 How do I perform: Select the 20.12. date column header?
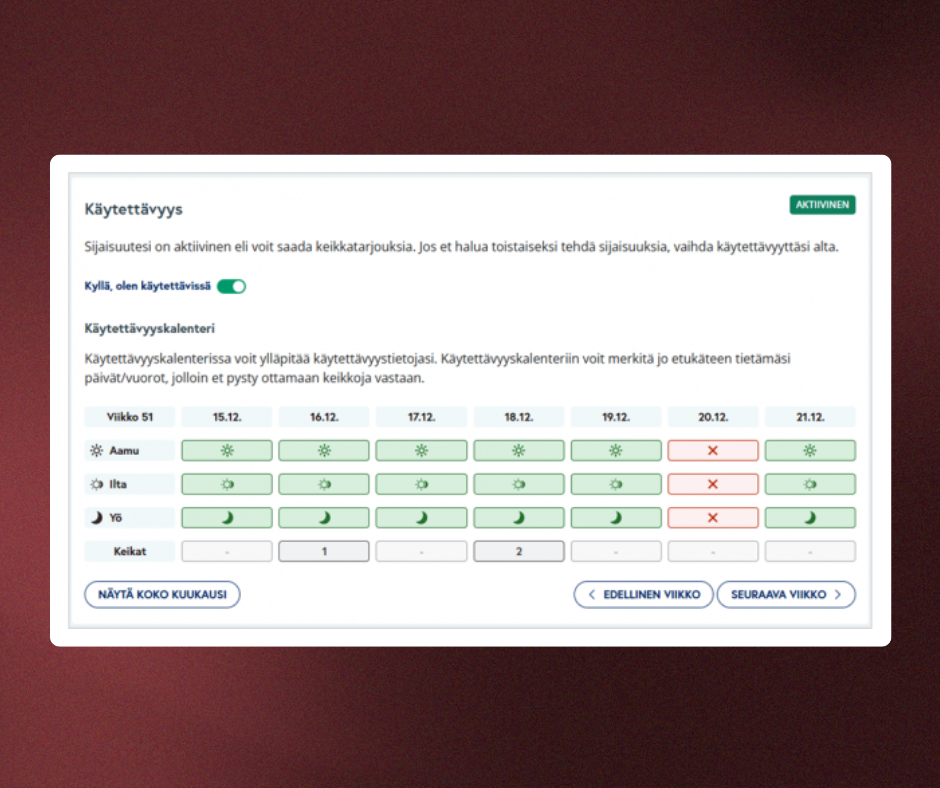[713, 417]
